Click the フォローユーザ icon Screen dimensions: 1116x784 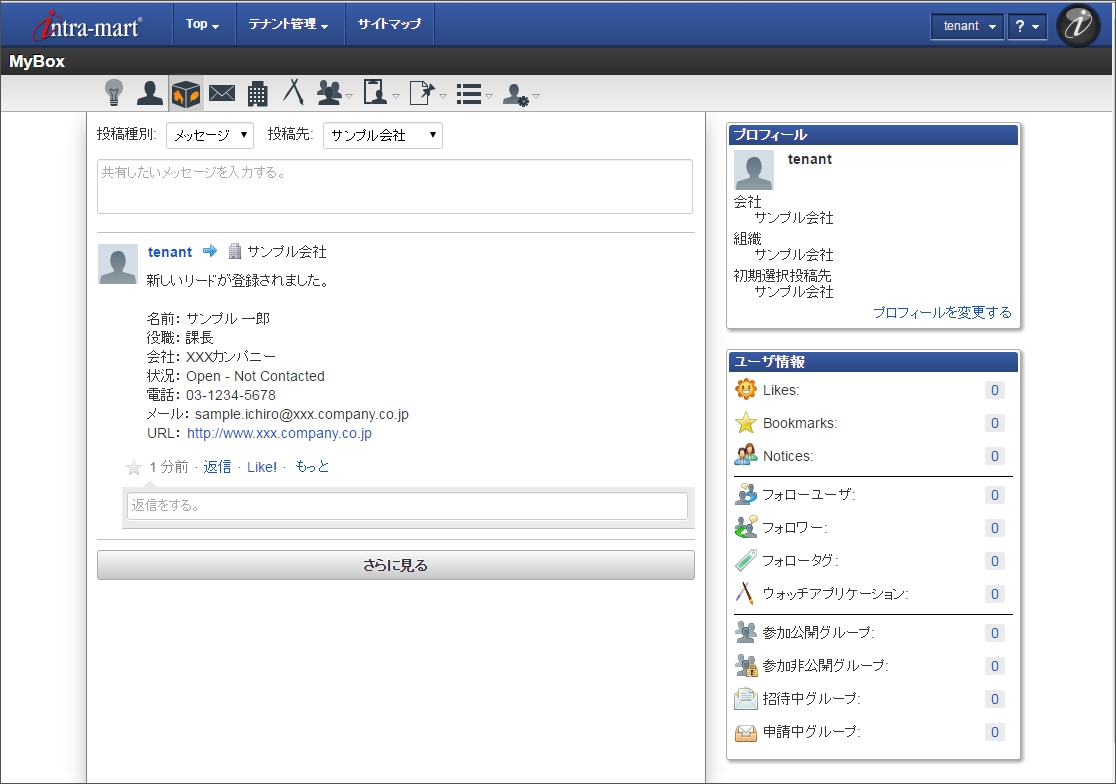(x=746, y=494)
